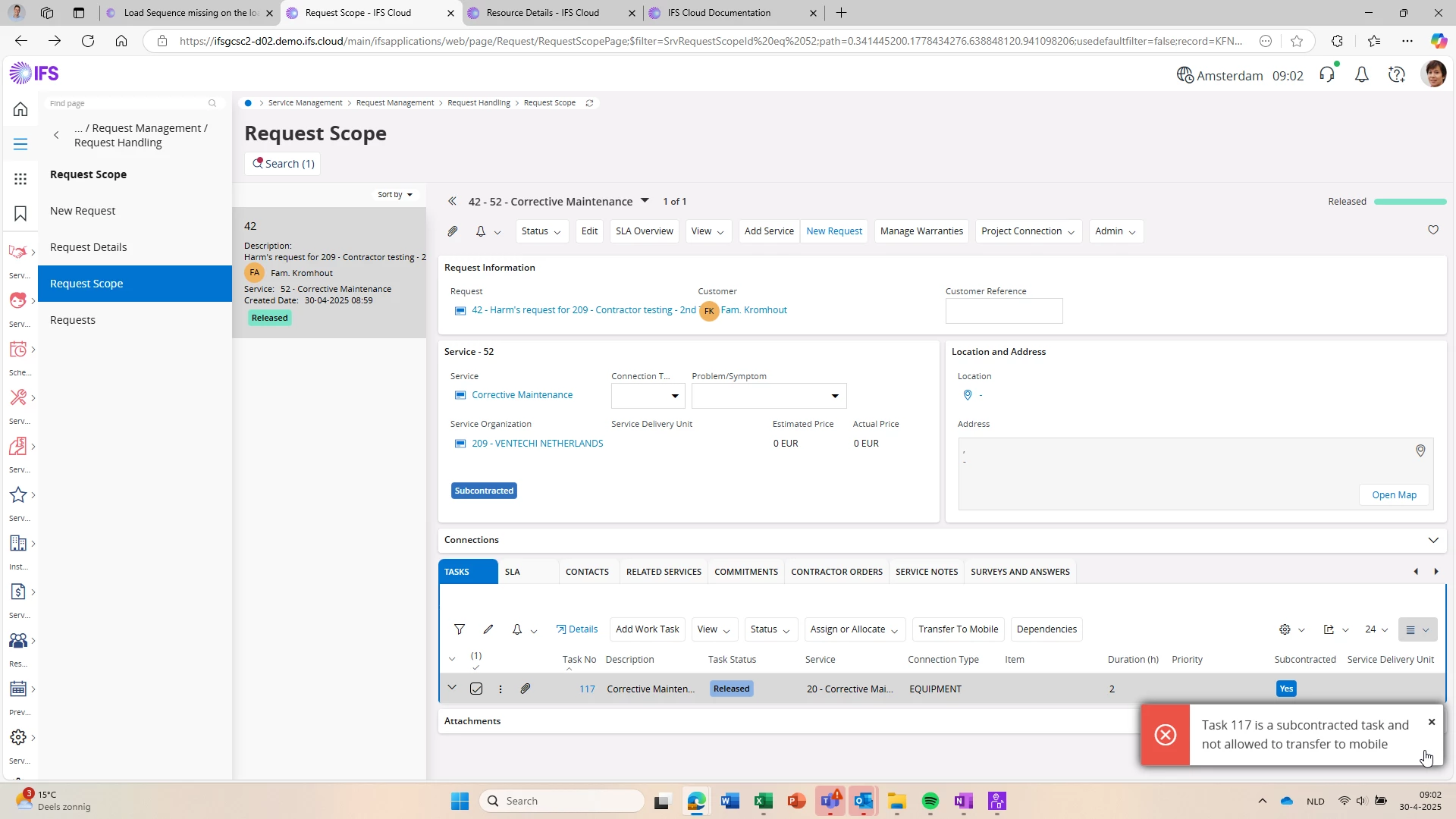Viewport: 1456px width, 819px height.
Task: Select checkbox for task 117 row
Action: tap(476, 689)
